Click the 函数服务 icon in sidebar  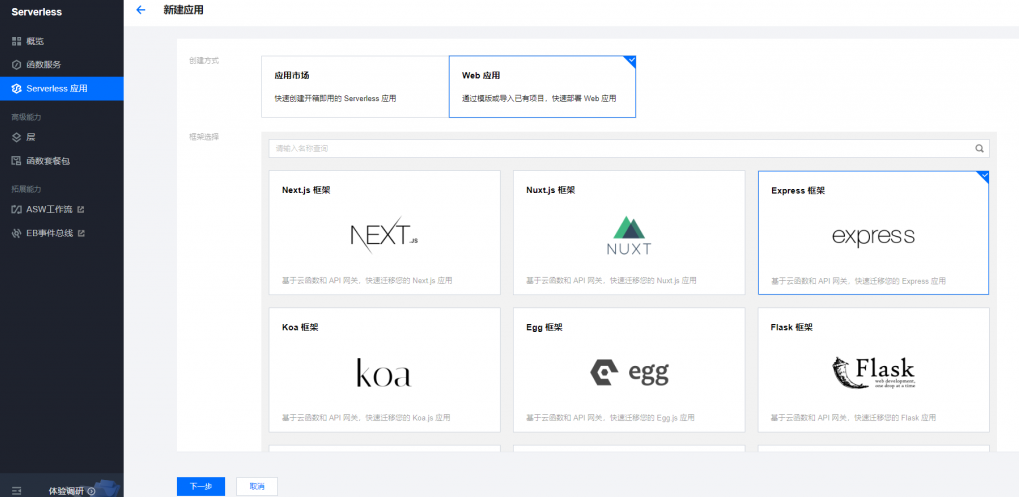(17, 65)
